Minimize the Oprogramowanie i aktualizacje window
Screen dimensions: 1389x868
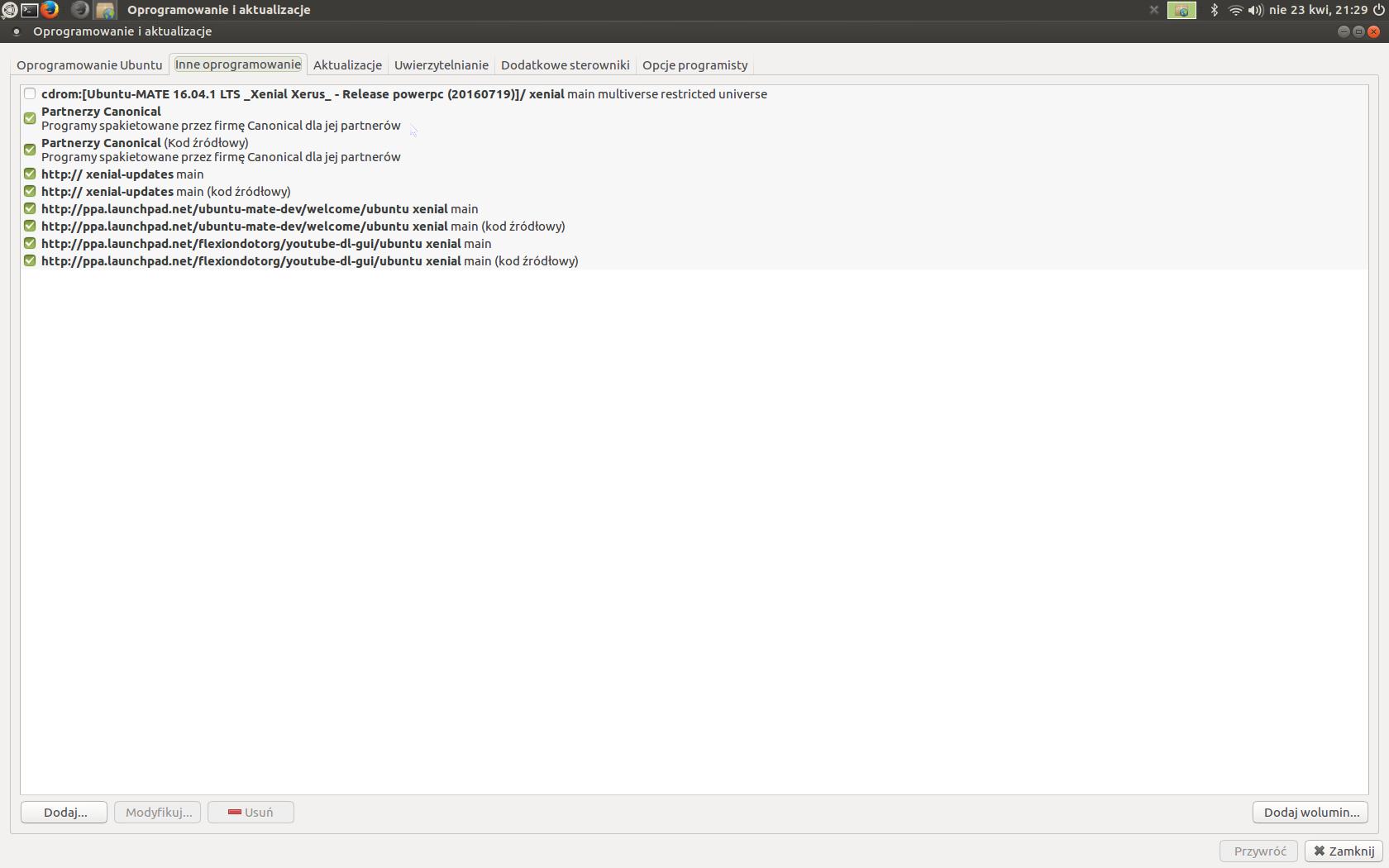[1344, 31]
